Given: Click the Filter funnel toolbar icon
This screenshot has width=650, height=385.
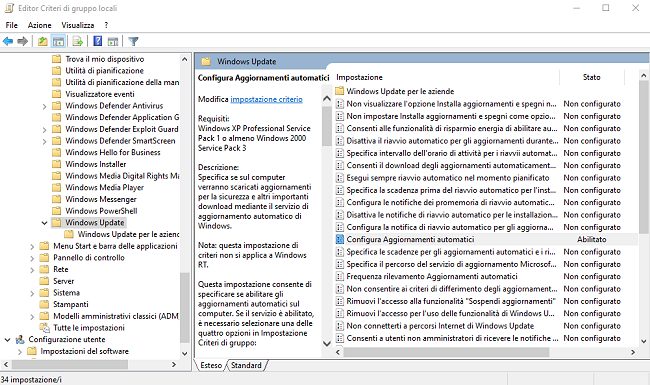Looking at the screenshot, I should point(133,41).
